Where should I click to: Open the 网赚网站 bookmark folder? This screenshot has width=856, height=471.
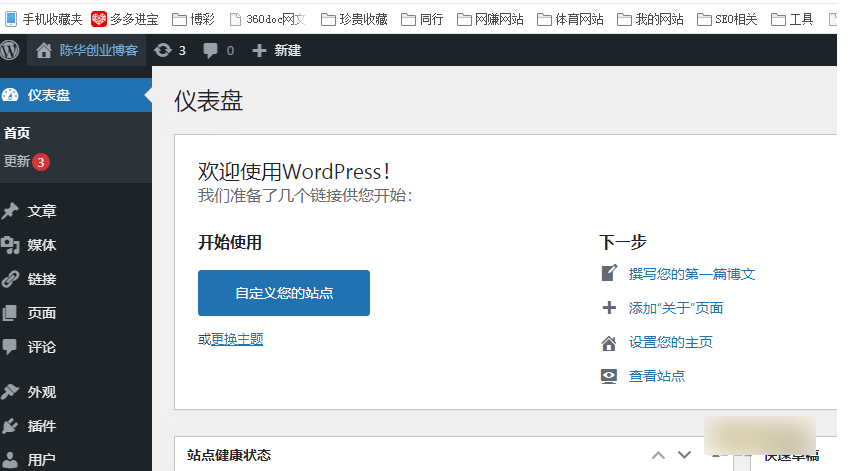click(x=490, y=20)
